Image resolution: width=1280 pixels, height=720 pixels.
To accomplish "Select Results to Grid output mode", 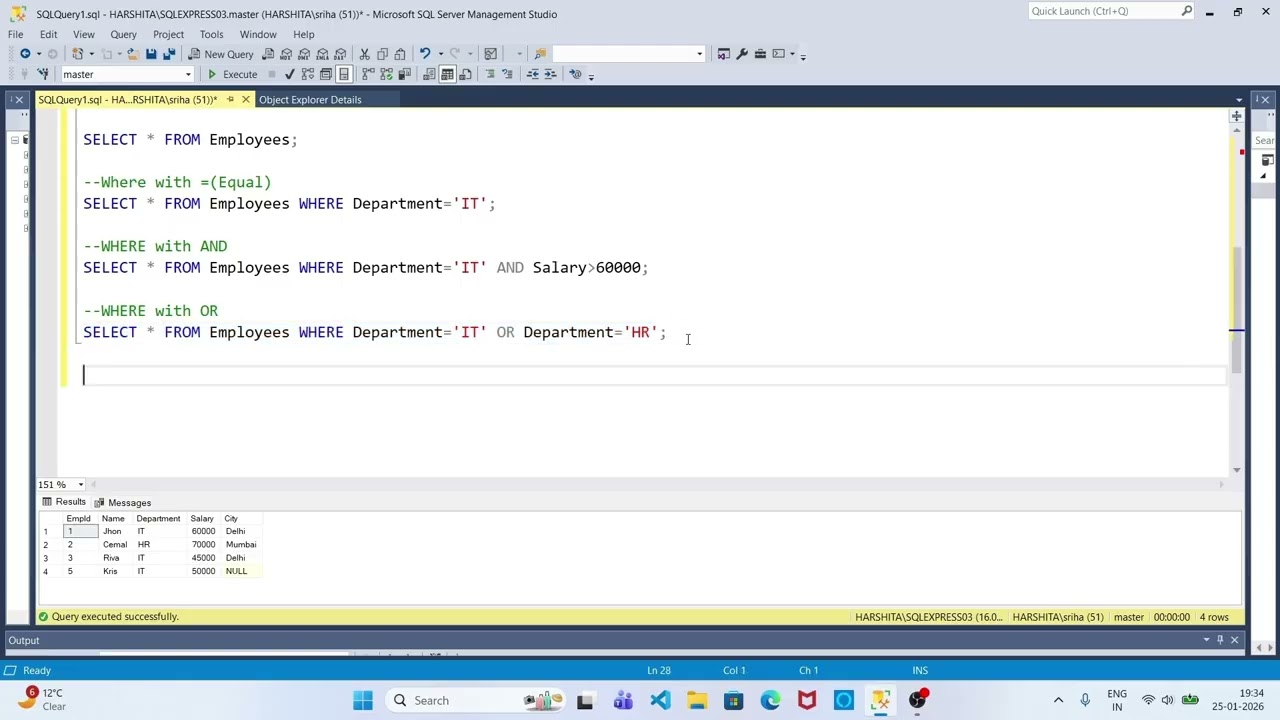I will [x=447, y=74].
